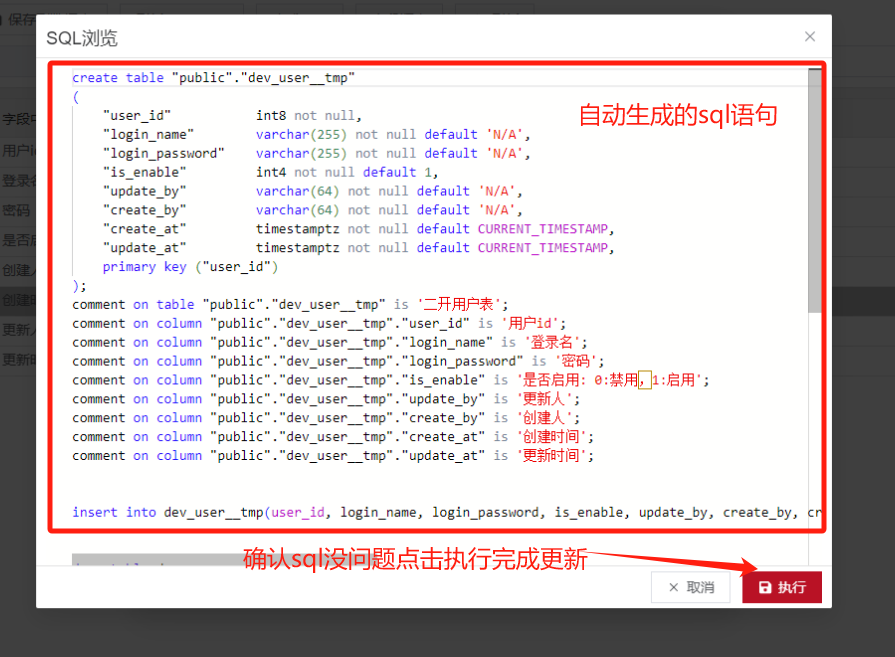Click the save disk icon inside 执行 button
This screenshot has height=657, width=895.
pos(765,587)
